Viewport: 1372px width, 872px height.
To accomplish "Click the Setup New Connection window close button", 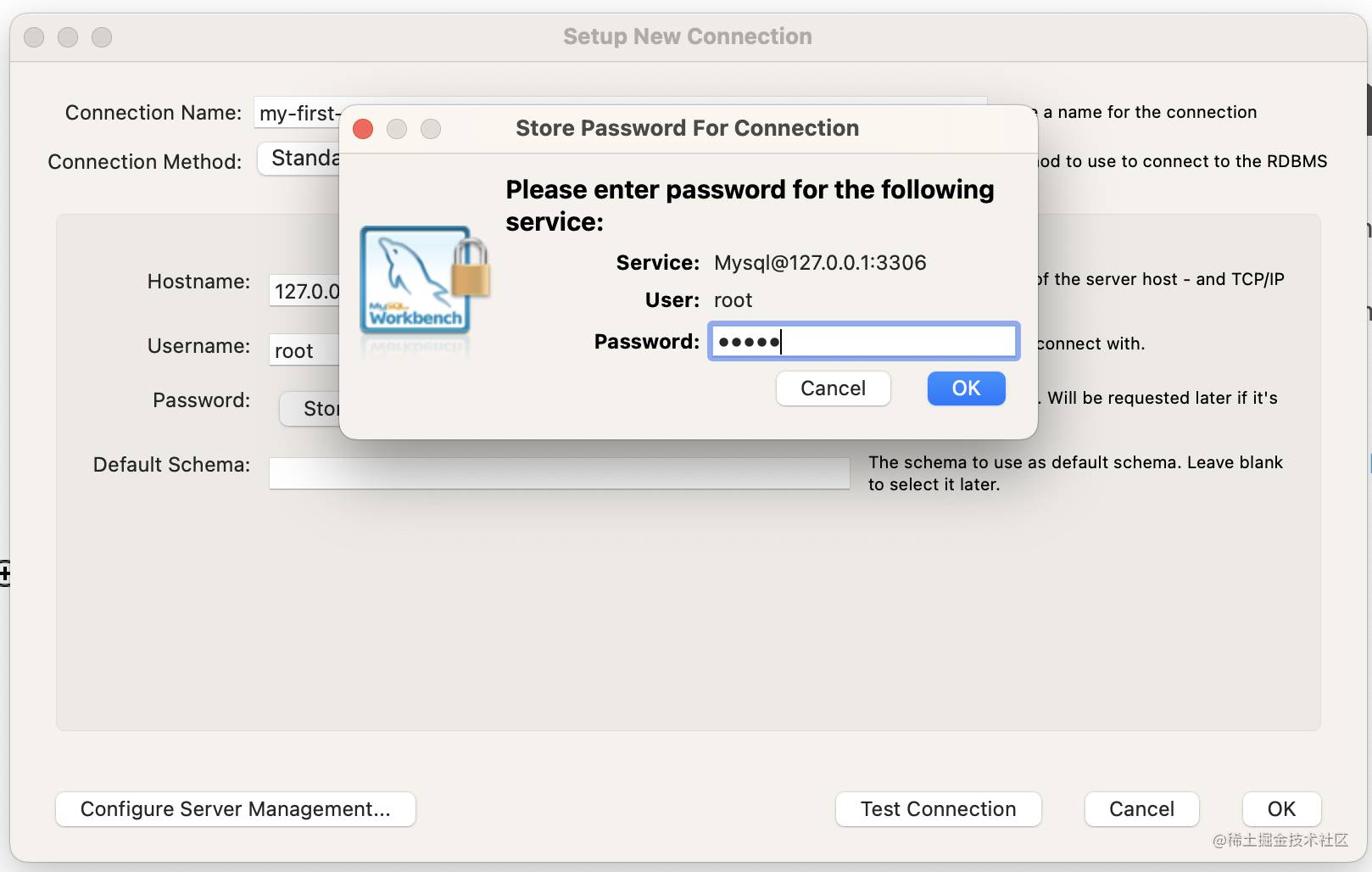I will tap(34, 37).
